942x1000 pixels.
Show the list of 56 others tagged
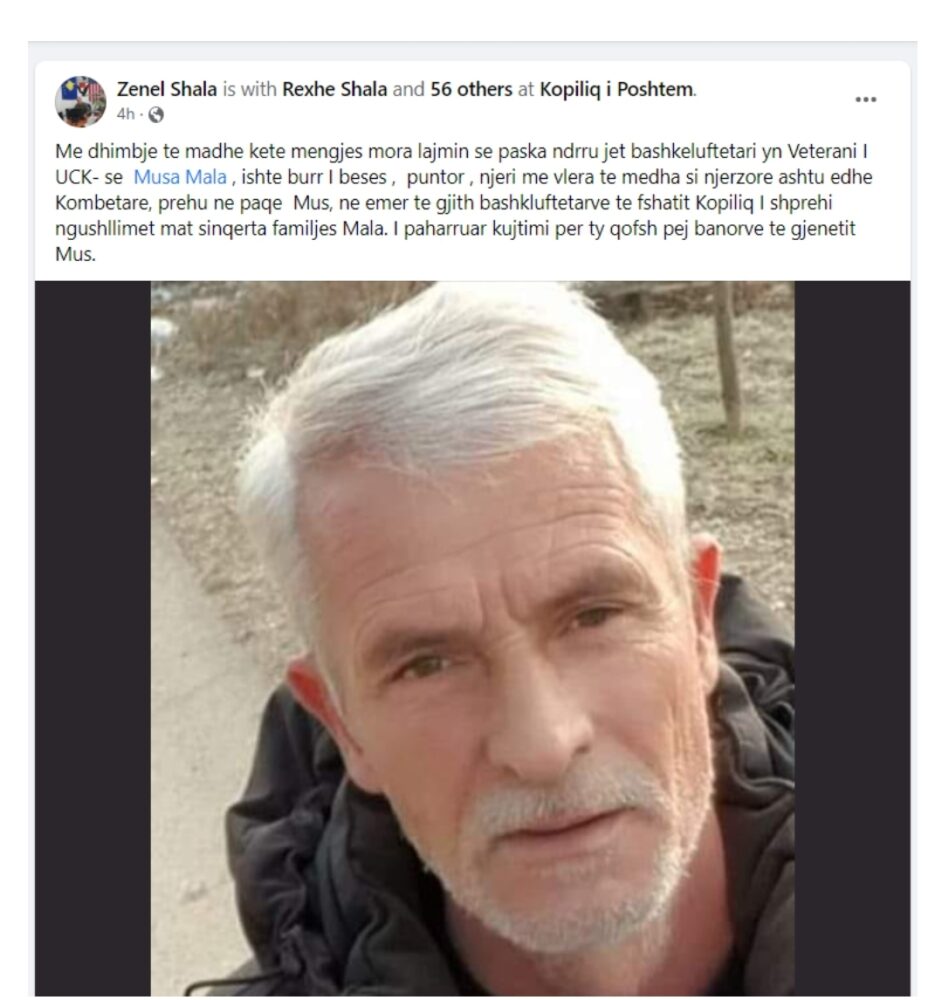point(471,89)
